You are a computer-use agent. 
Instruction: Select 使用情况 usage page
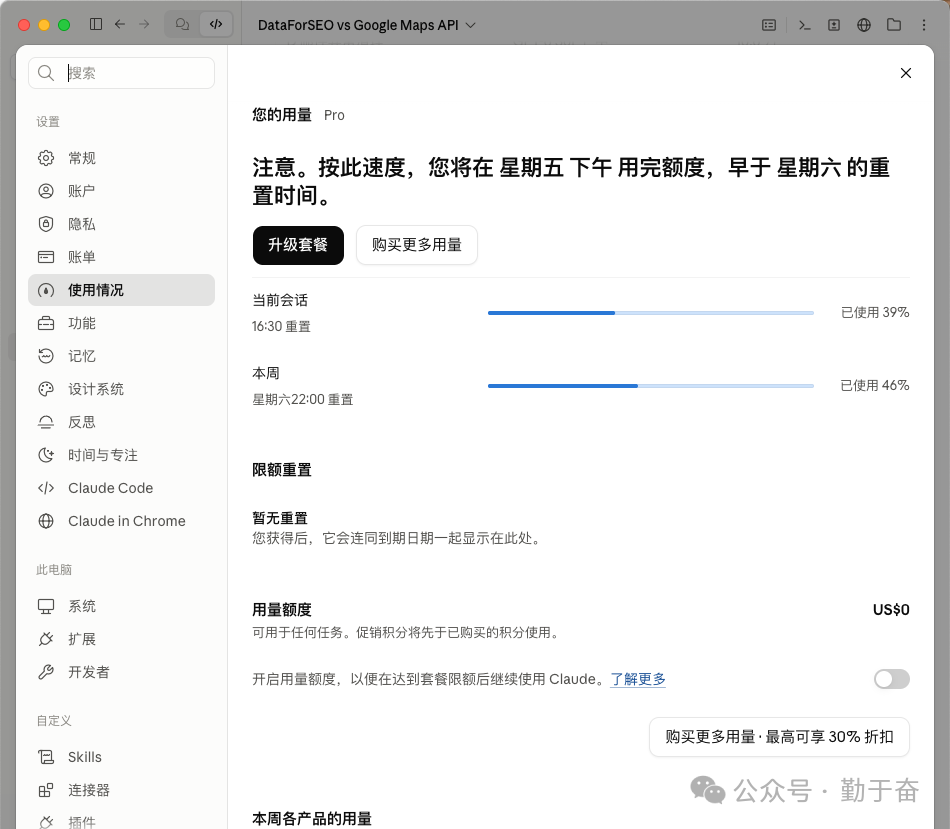pos(121,290)
